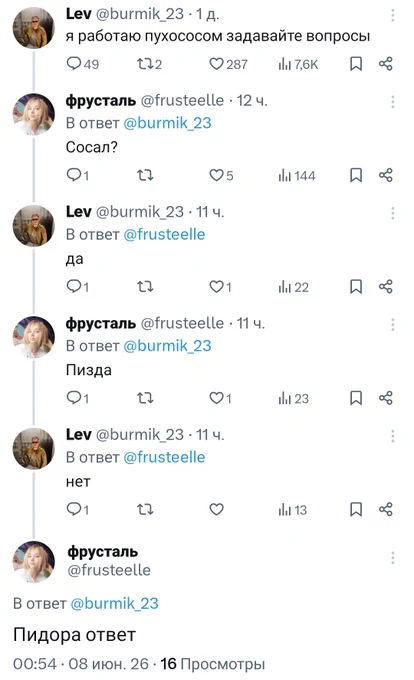Open more options on the "да" reply
This screenshot has height=680, width=414.
click(392, 213)
